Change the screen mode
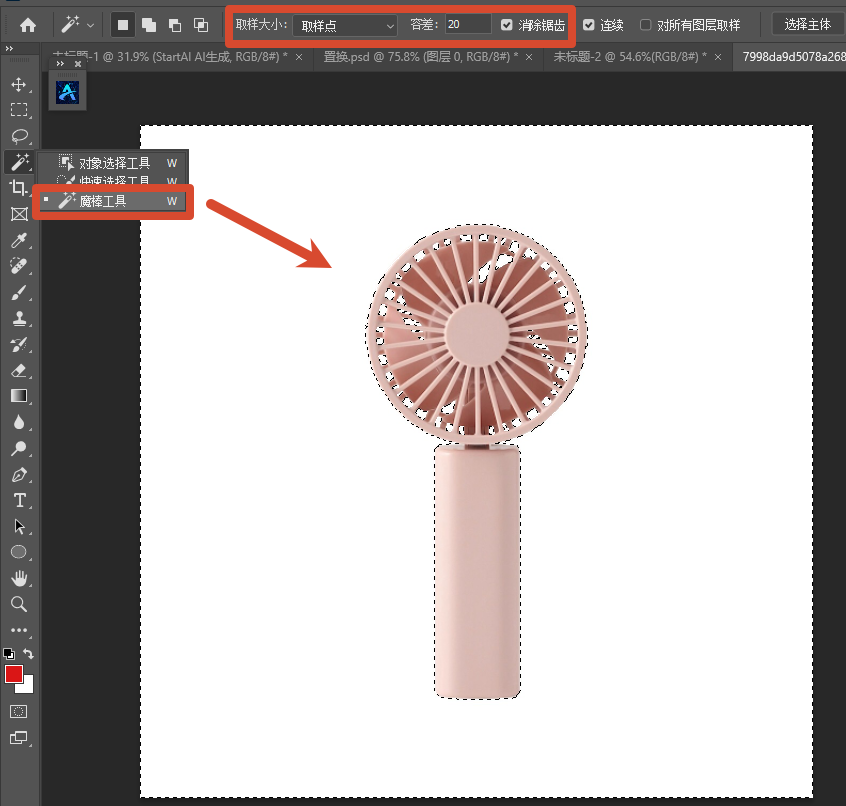Viewport: 846px width, 806px height. point(18,737)
